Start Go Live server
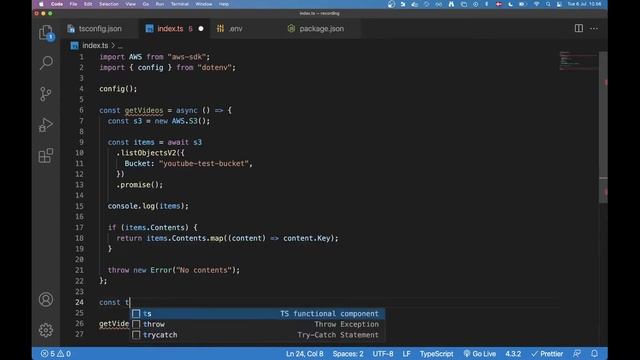Viewport: 640px width, 360px height. (x=480, y=353)
